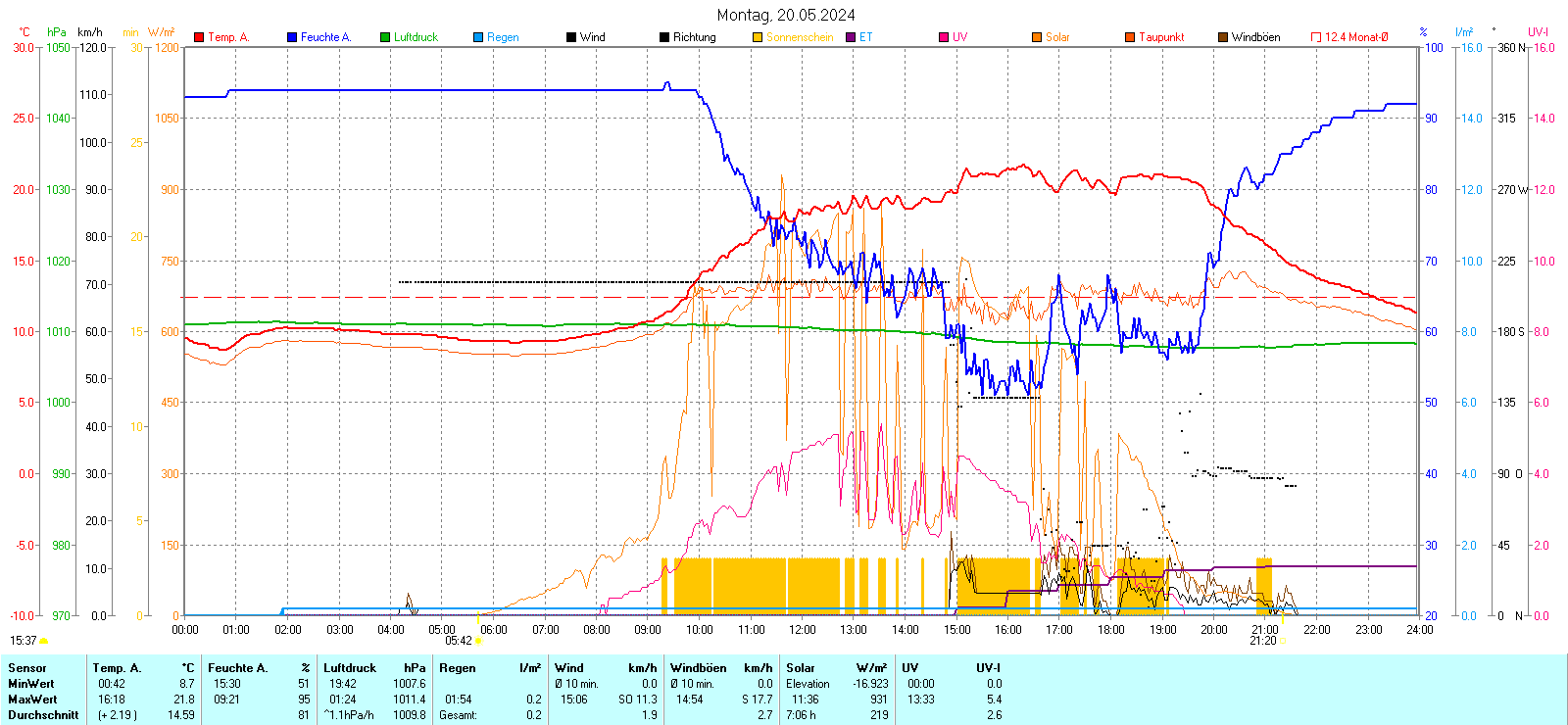Click the black Wind legend square
Screen dimensions: 1568x725
[x=571, y=37]
